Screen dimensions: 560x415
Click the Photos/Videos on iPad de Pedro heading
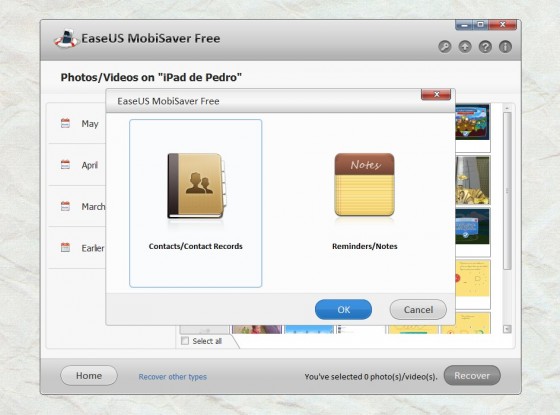tap(151, 77)
